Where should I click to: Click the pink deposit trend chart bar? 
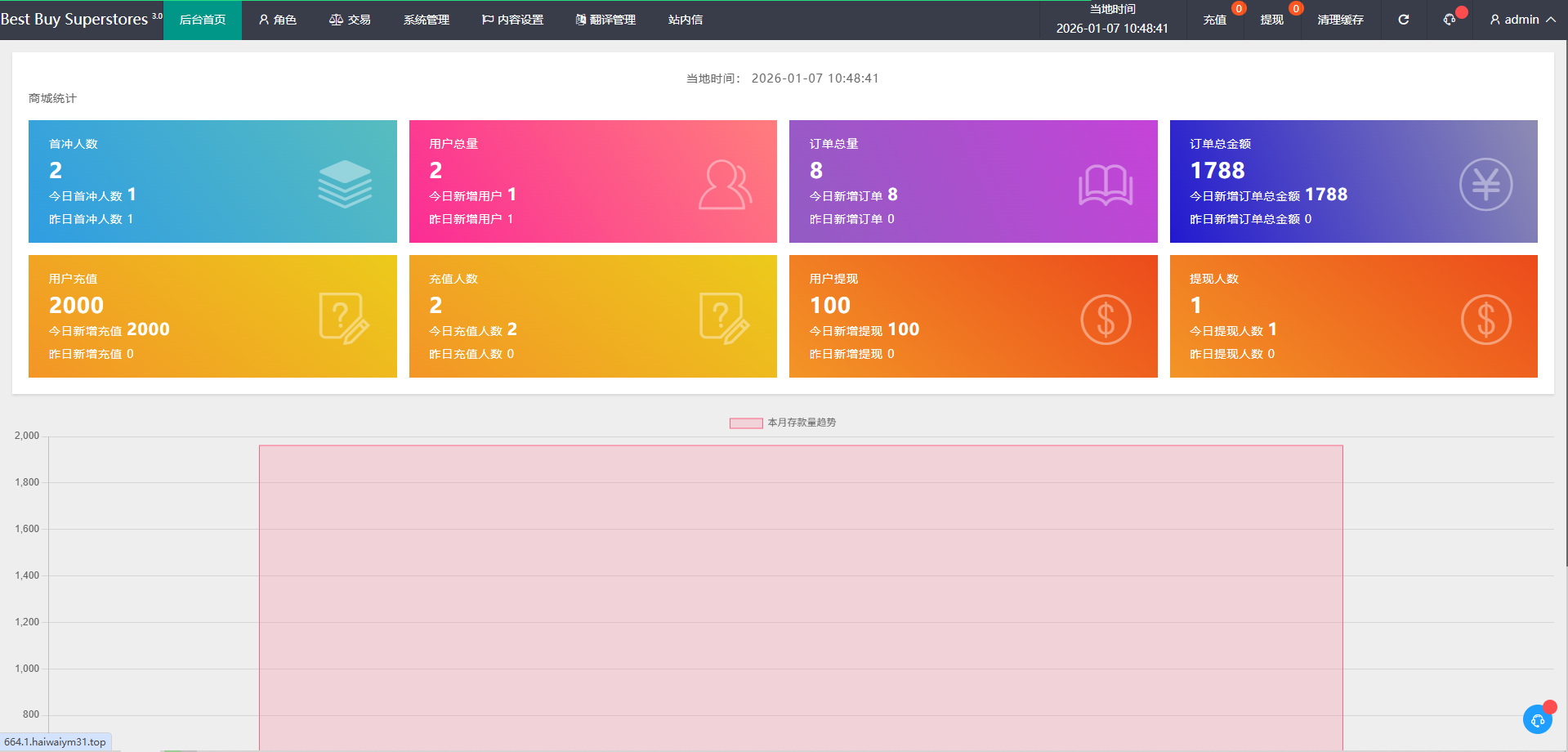pos(801,597)
